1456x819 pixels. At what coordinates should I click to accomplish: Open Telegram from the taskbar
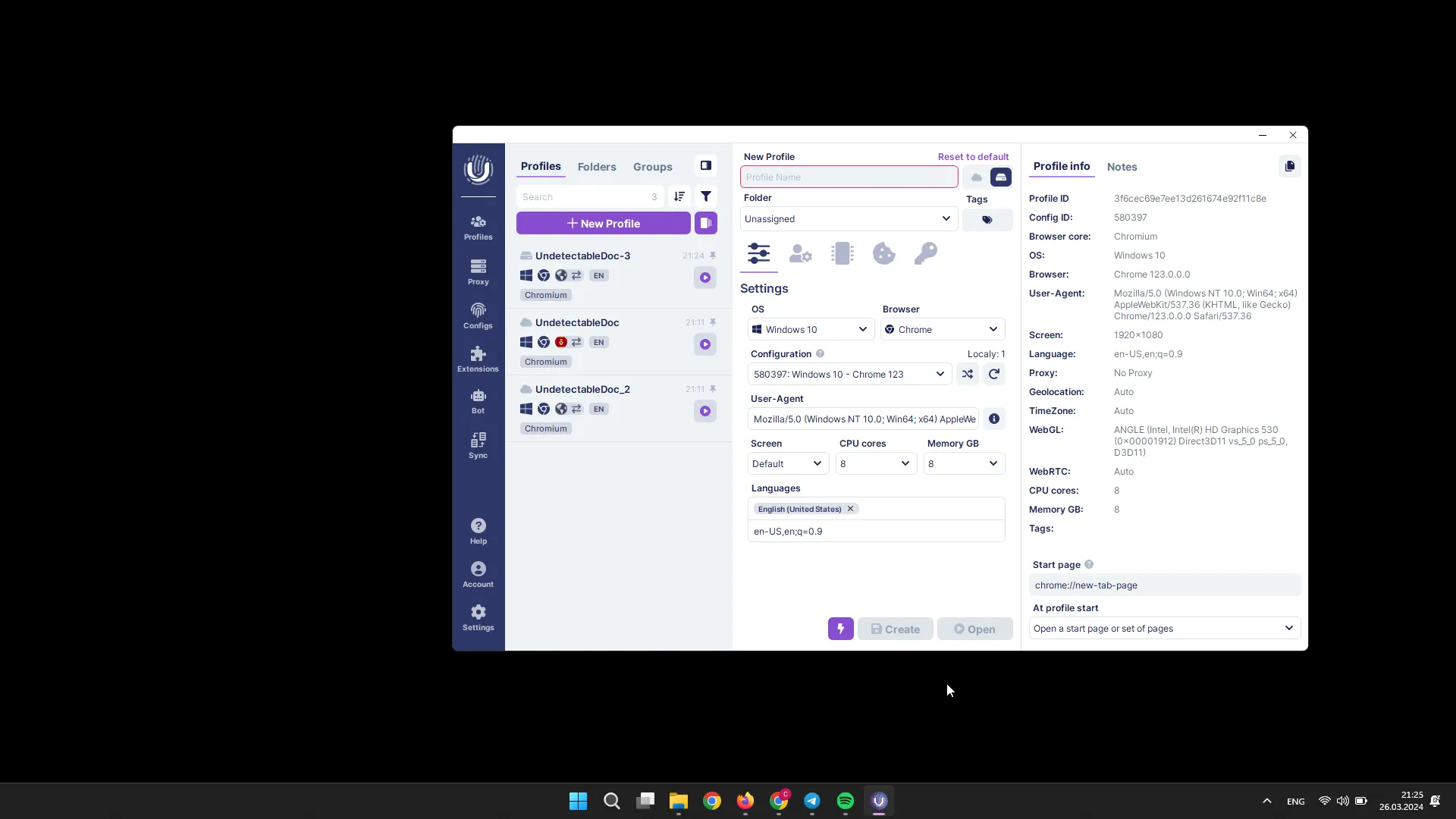coord(812,801)
